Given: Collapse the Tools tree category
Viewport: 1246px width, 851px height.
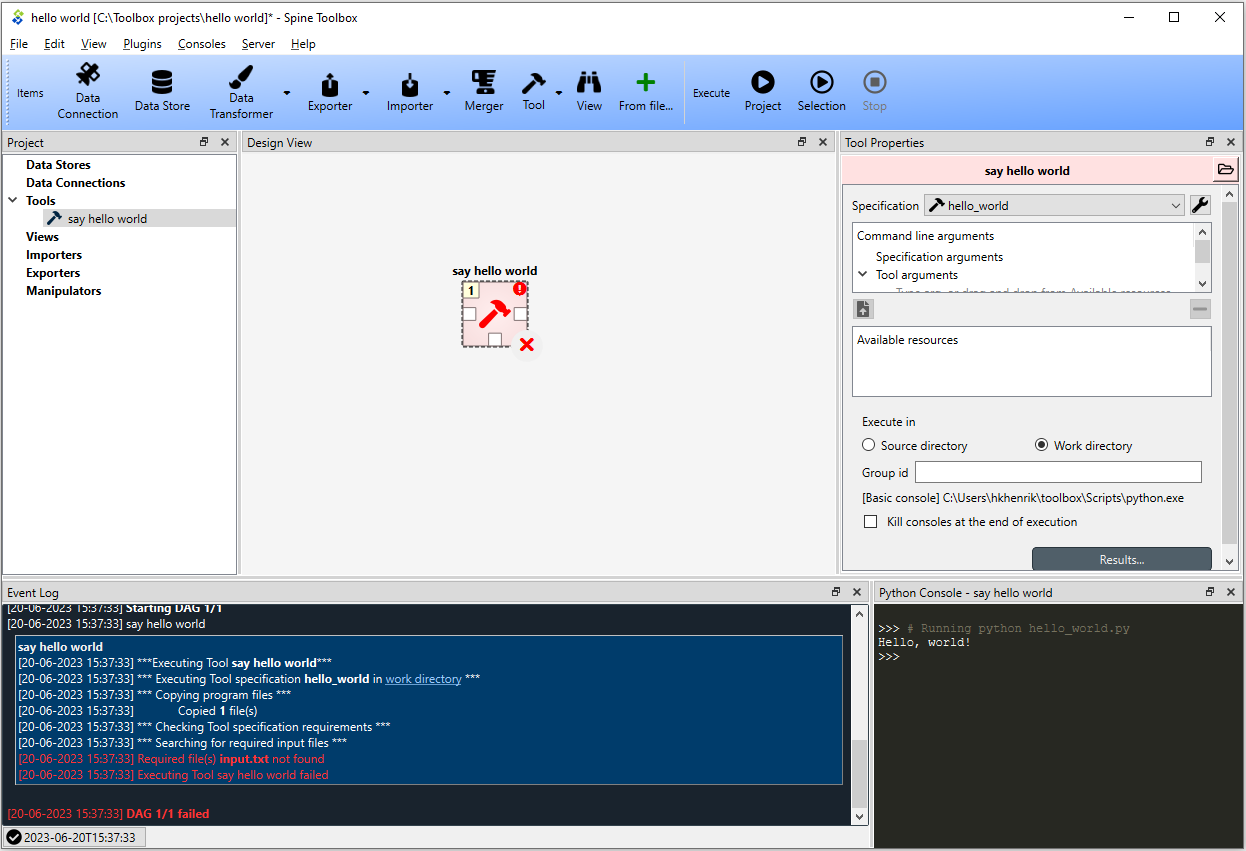Looking at the screenshot, I should point(13,201).
